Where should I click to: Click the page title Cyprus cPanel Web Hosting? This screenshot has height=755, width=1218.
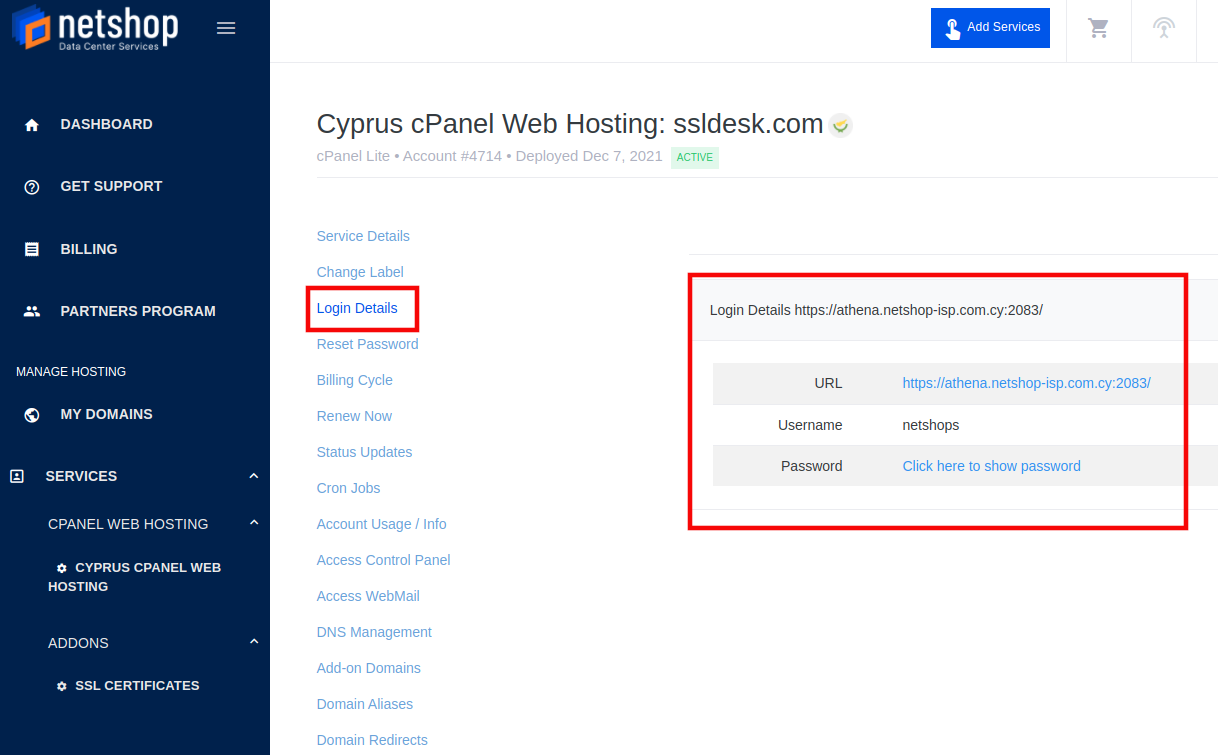(570, 124)
